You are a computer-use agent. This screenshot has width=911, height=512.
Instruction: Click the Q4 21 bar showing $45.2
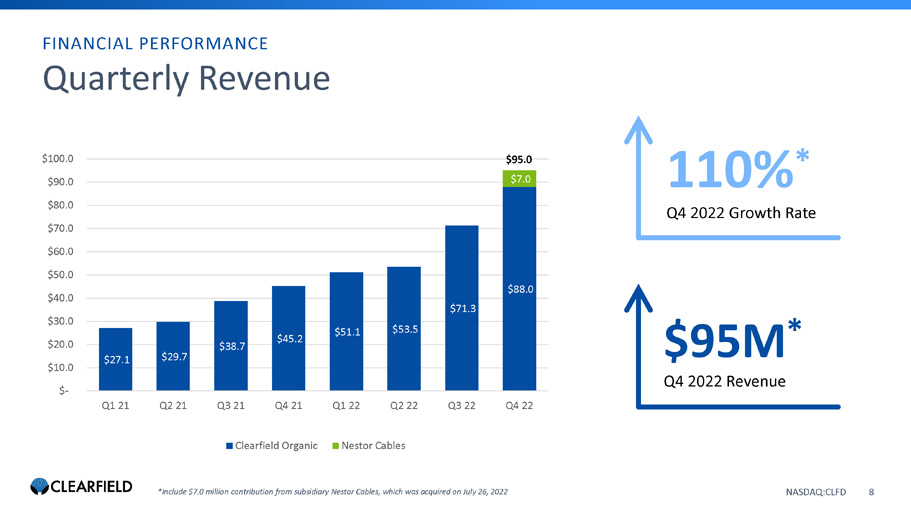point(289,338)
